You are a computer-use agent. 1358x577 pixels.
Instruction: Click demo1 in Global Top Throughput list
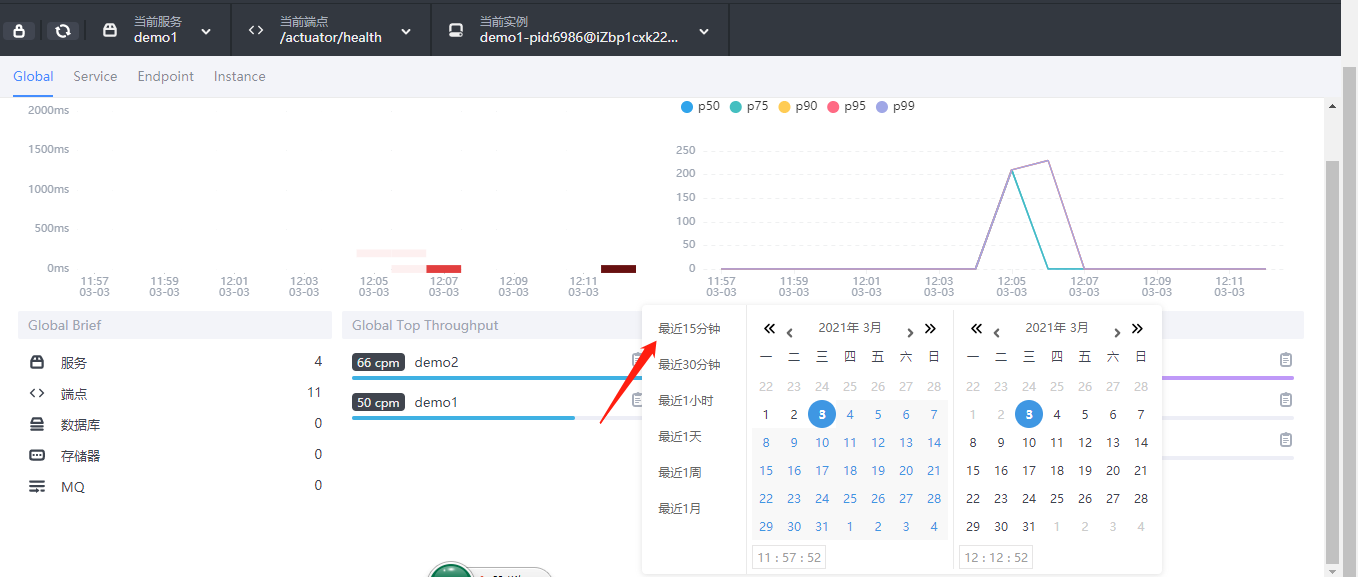(x=436, y=402)
